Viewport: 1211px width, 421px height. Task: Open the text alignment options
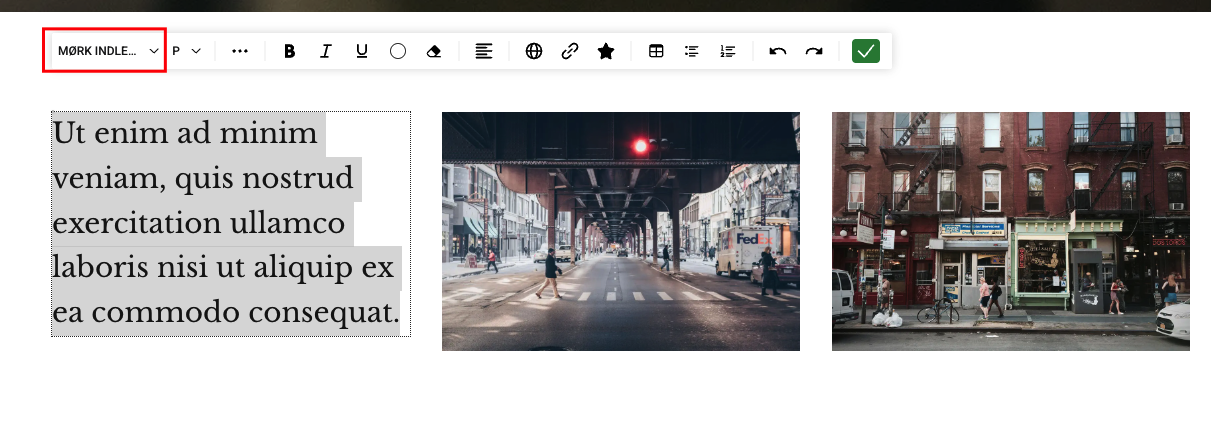coord(484,51)
